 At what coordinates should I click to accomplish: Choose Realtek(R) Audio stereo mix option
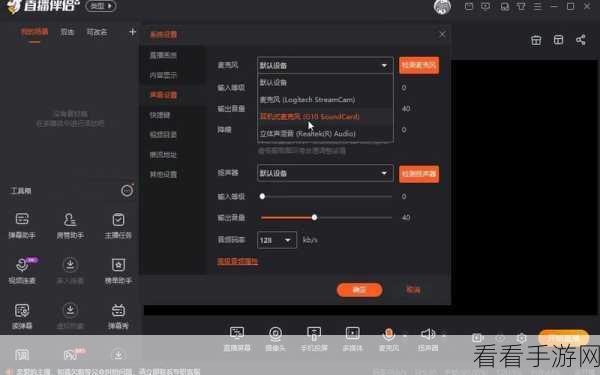click(325, 133)
